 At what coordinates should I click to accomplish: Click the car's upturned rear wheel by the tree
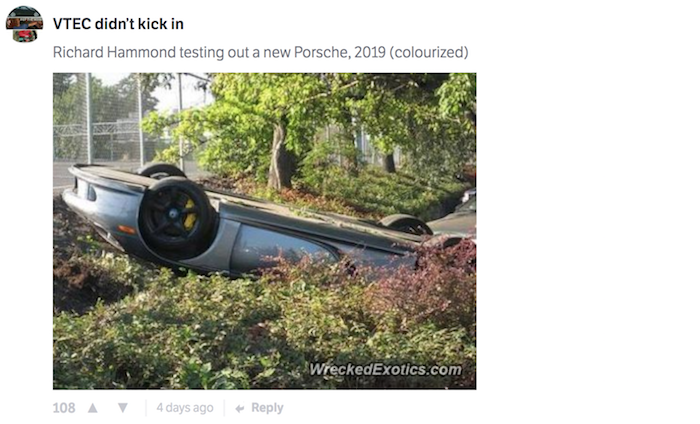click(x=406, y=225)
